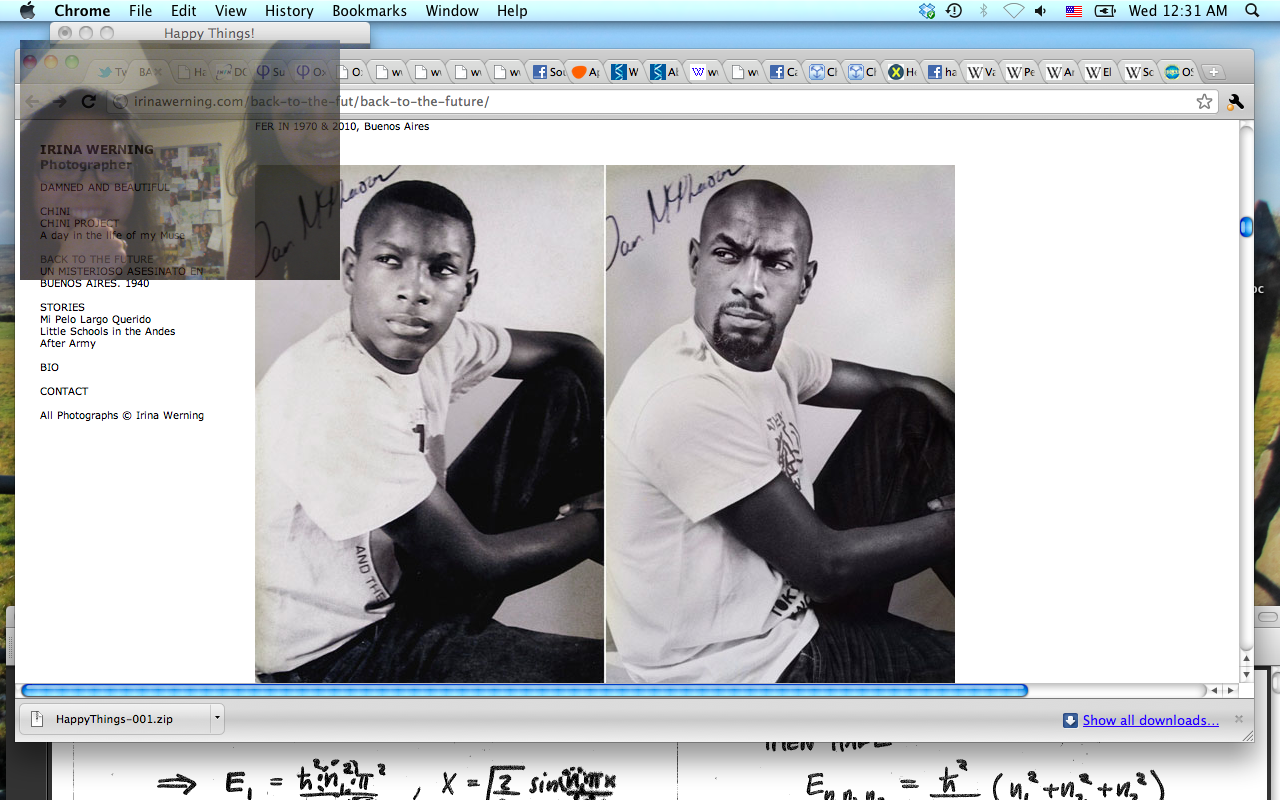
Task: Reload the page with the refresh icon
Action: (x=88, y=101)
